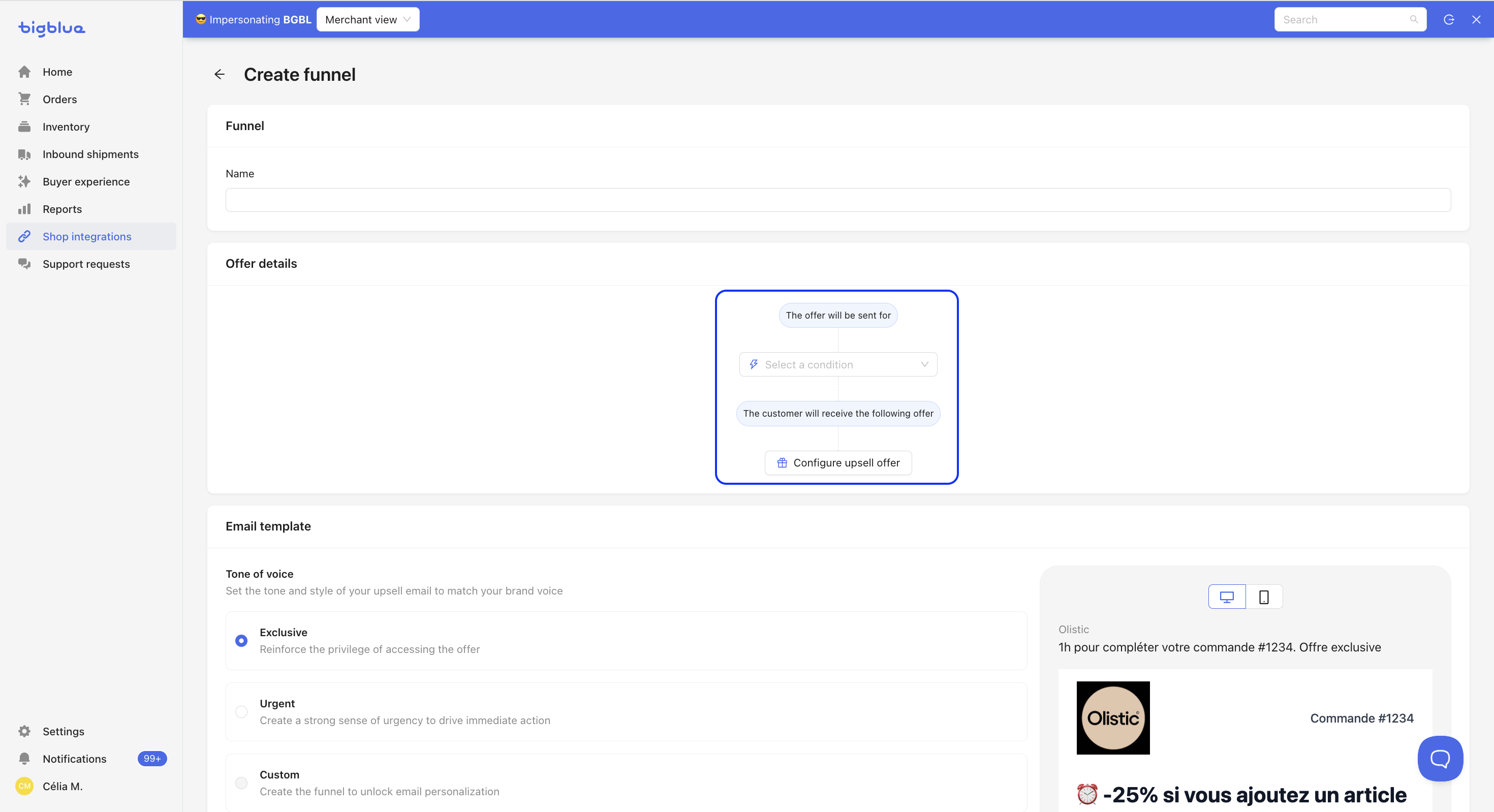Image resolution: width=1494 pixels, height=812 pixels.
Task: Click the 99+ notifications badge
Action: (x=152, y=759)
